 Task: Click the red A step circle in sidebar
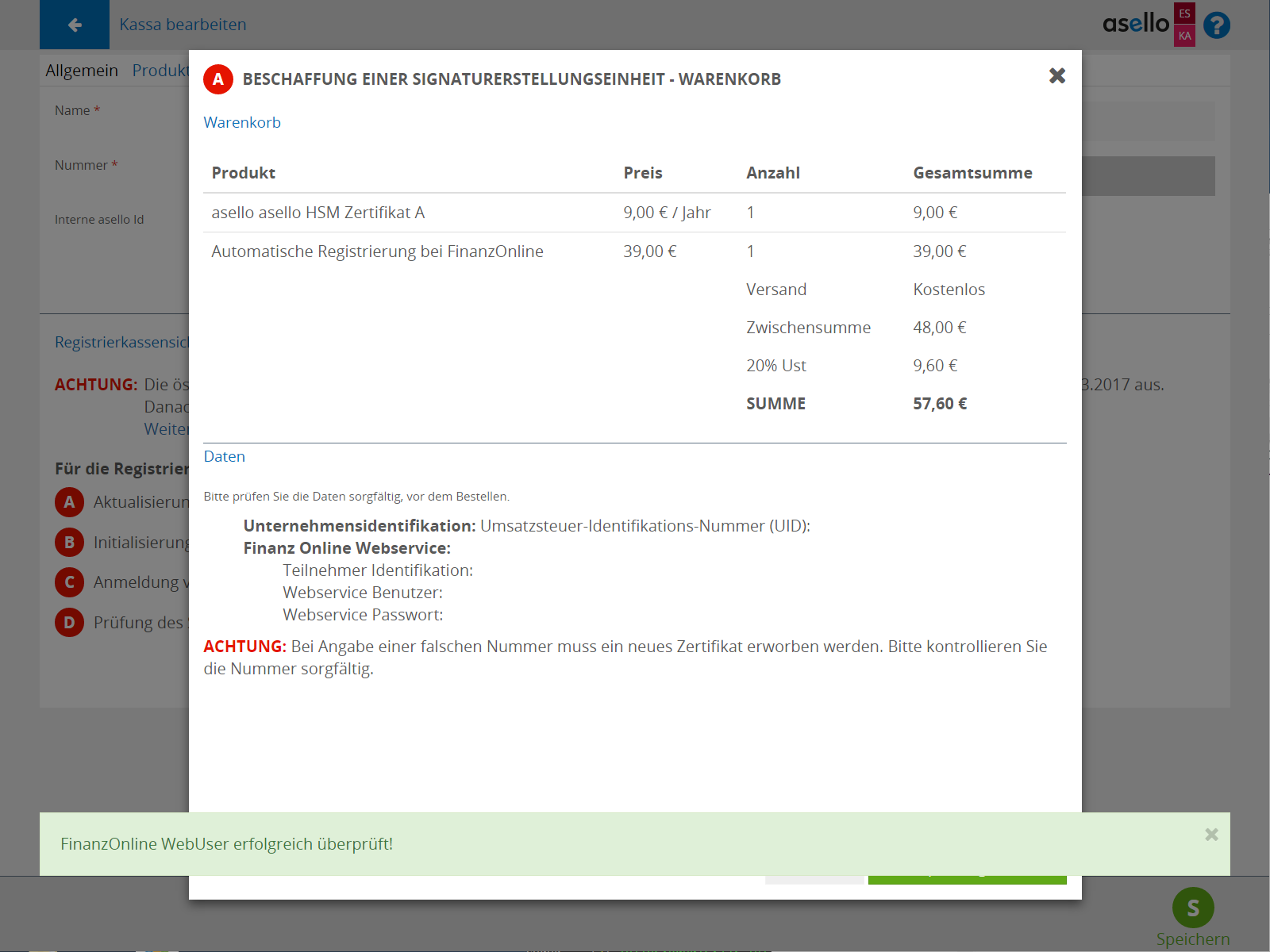click(x=69, y=502)
